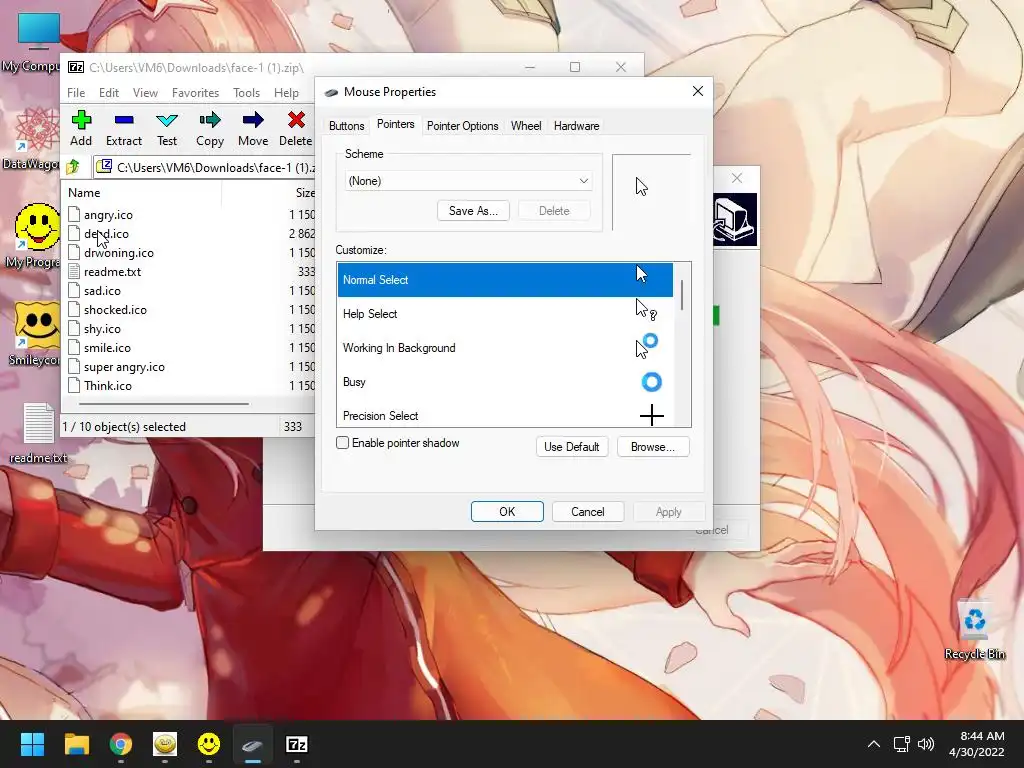The image size is (1024, 768).
Task: Open network status in system tray
Action: [x=902, y=744]
